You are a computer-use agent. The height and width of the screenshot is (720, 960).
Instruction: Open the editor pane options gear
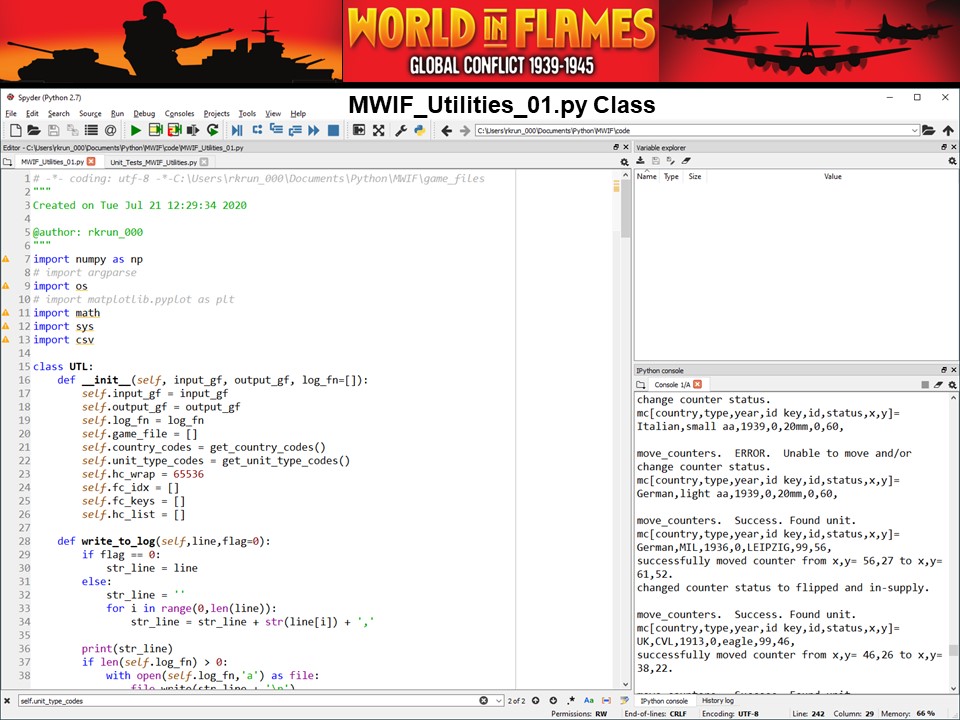[x=624, y=162]
